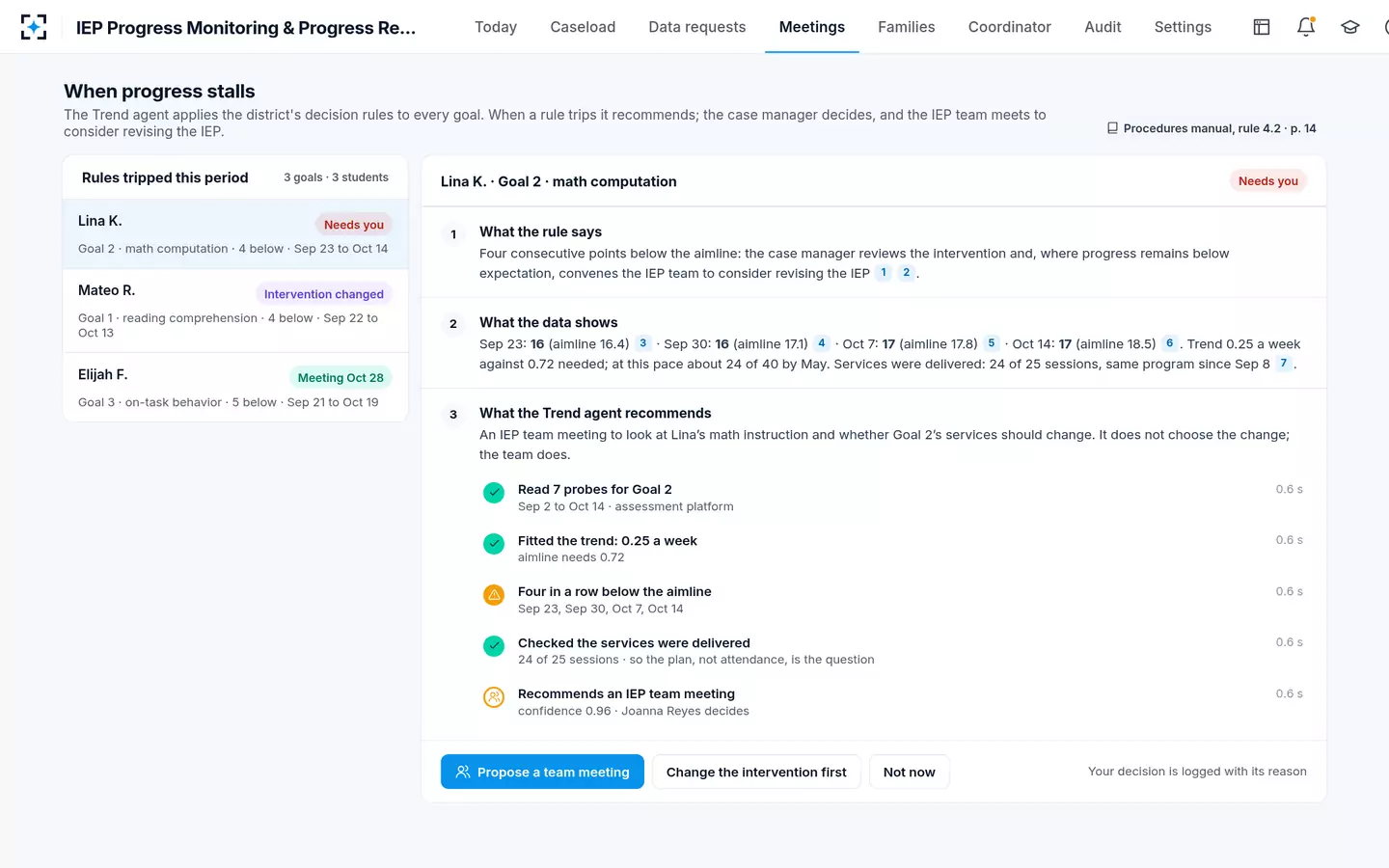Screen dimensions: 1389x868
Task: Select the Mateo R. rule row
Action: tap(235, 311)
